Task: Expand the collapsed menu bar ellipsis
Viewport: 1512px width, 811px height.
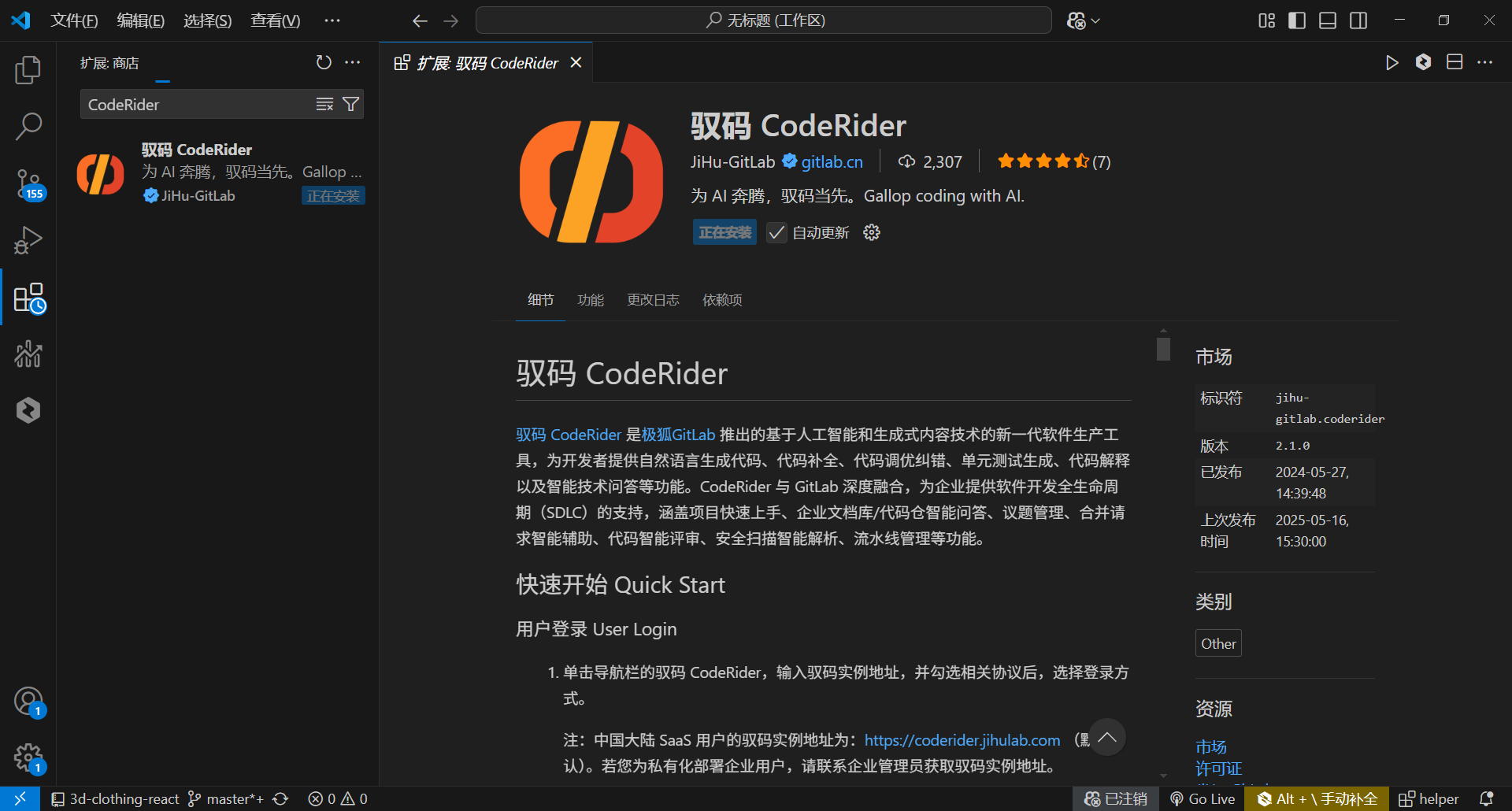Action: click(332, 20)
